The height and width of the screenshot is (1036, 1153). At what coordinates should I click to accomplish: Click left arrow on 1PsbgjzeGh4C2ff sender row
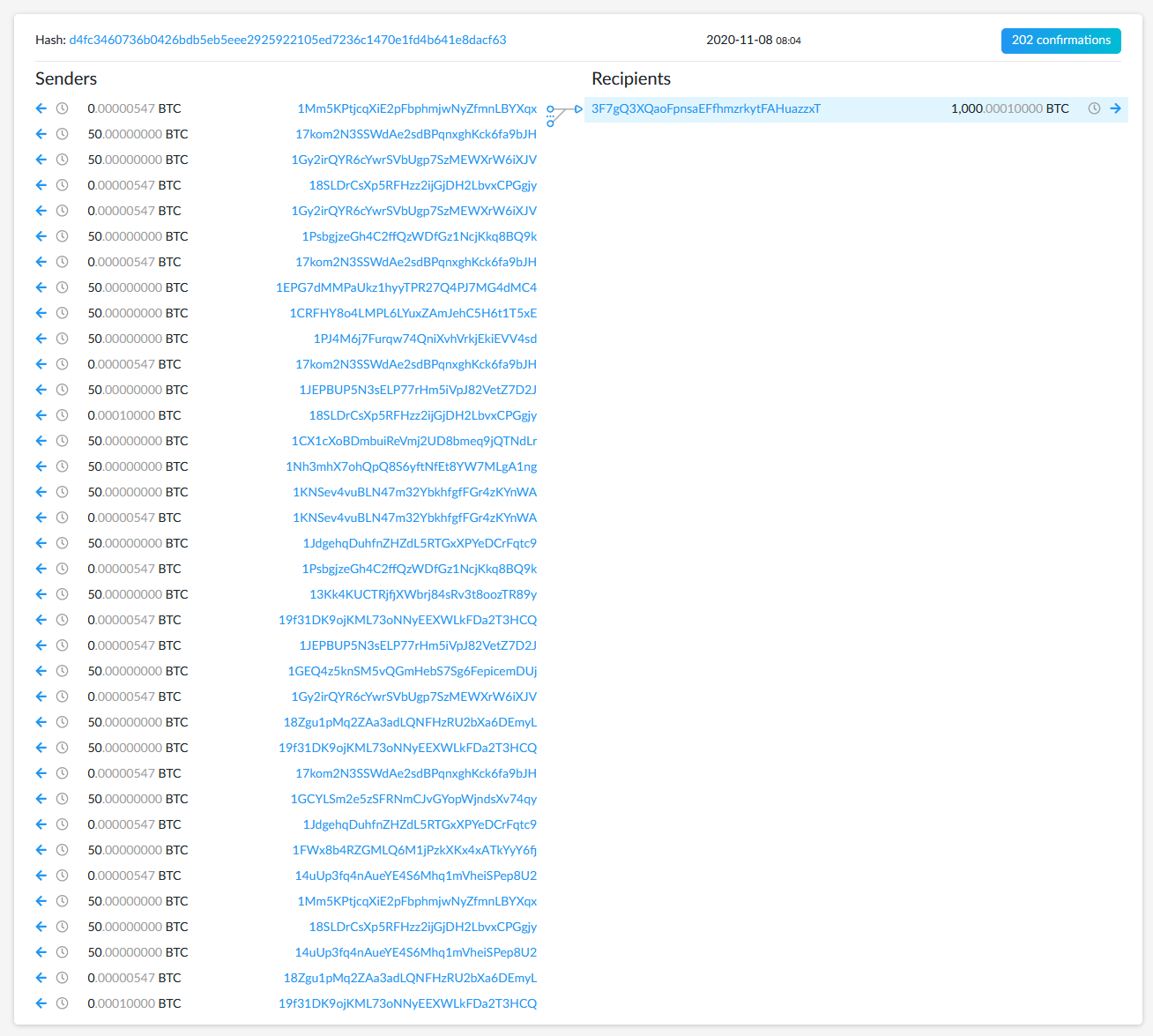point(41,235)
